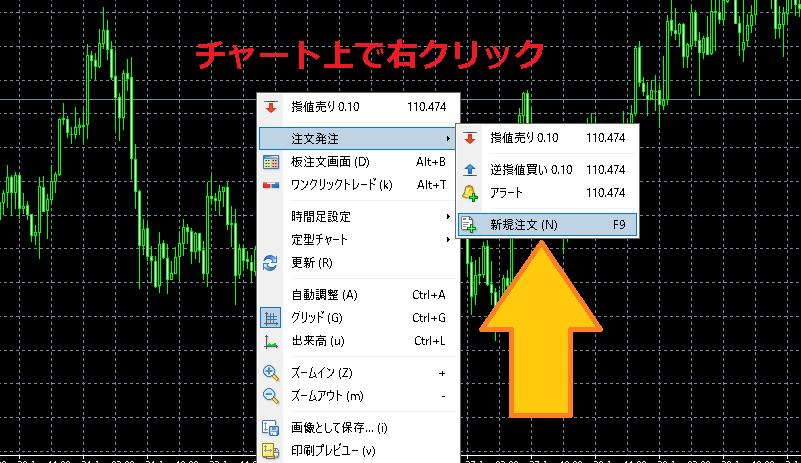
Task: Select 更新 (R) menu entry
Action: pos(358,263)
